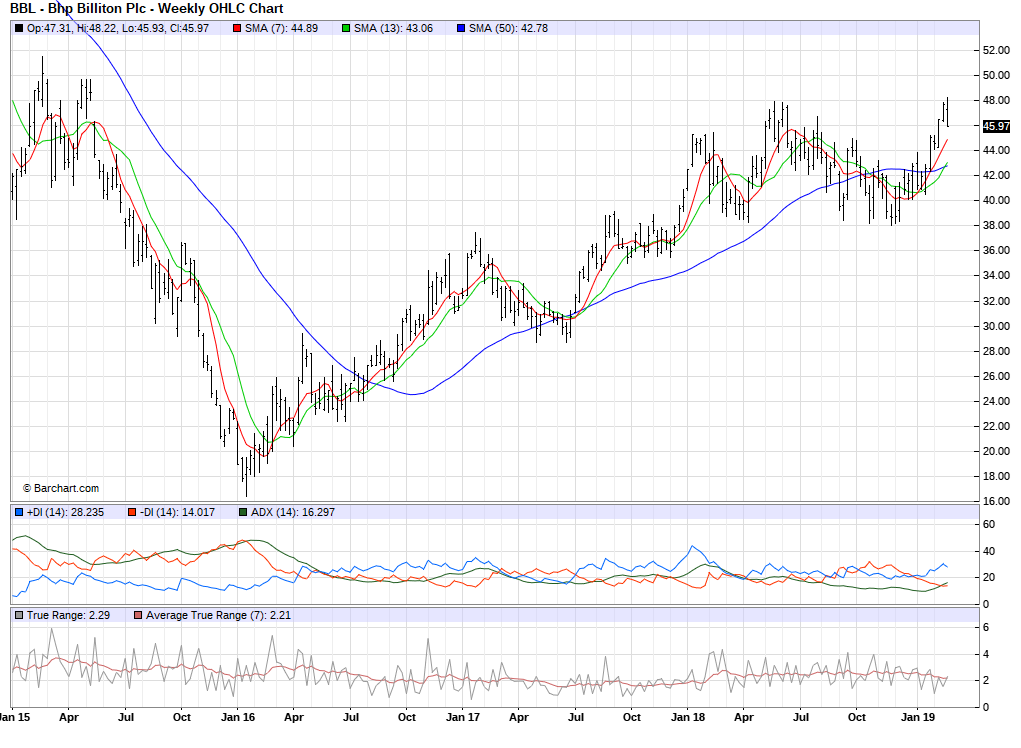Screen dimensions: 1021x748
Task: Click the SMA (50): 42.78 legend text
Action: point(509,28)
